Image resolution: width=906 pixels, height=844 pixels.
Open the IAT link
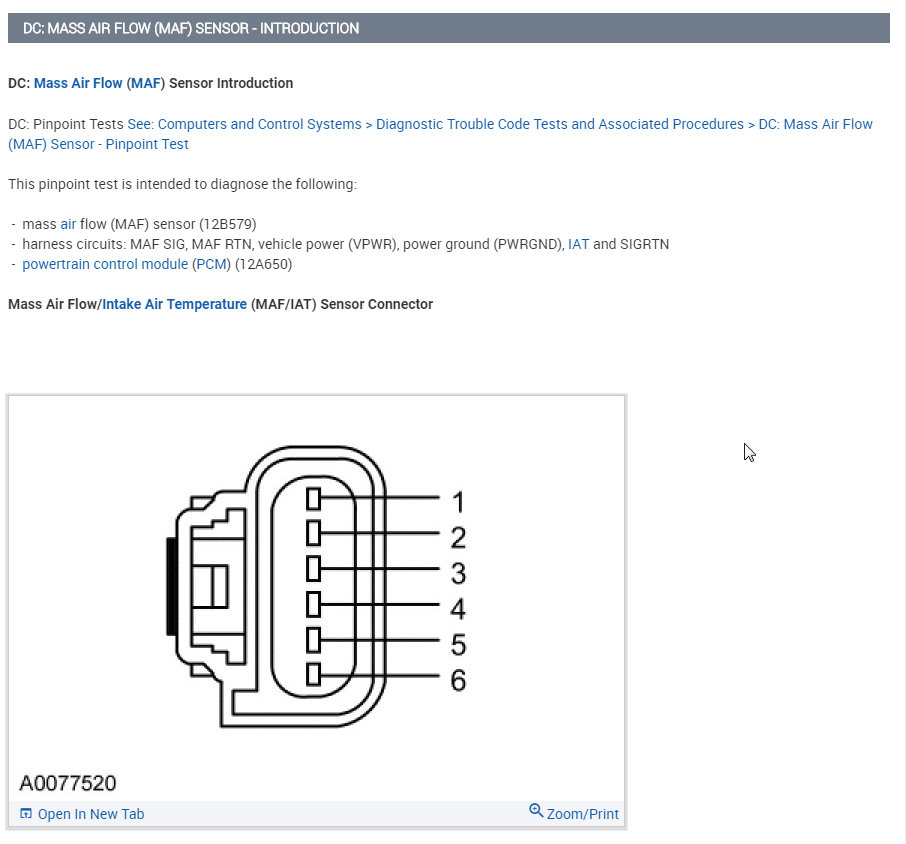[x=578, y=244]
